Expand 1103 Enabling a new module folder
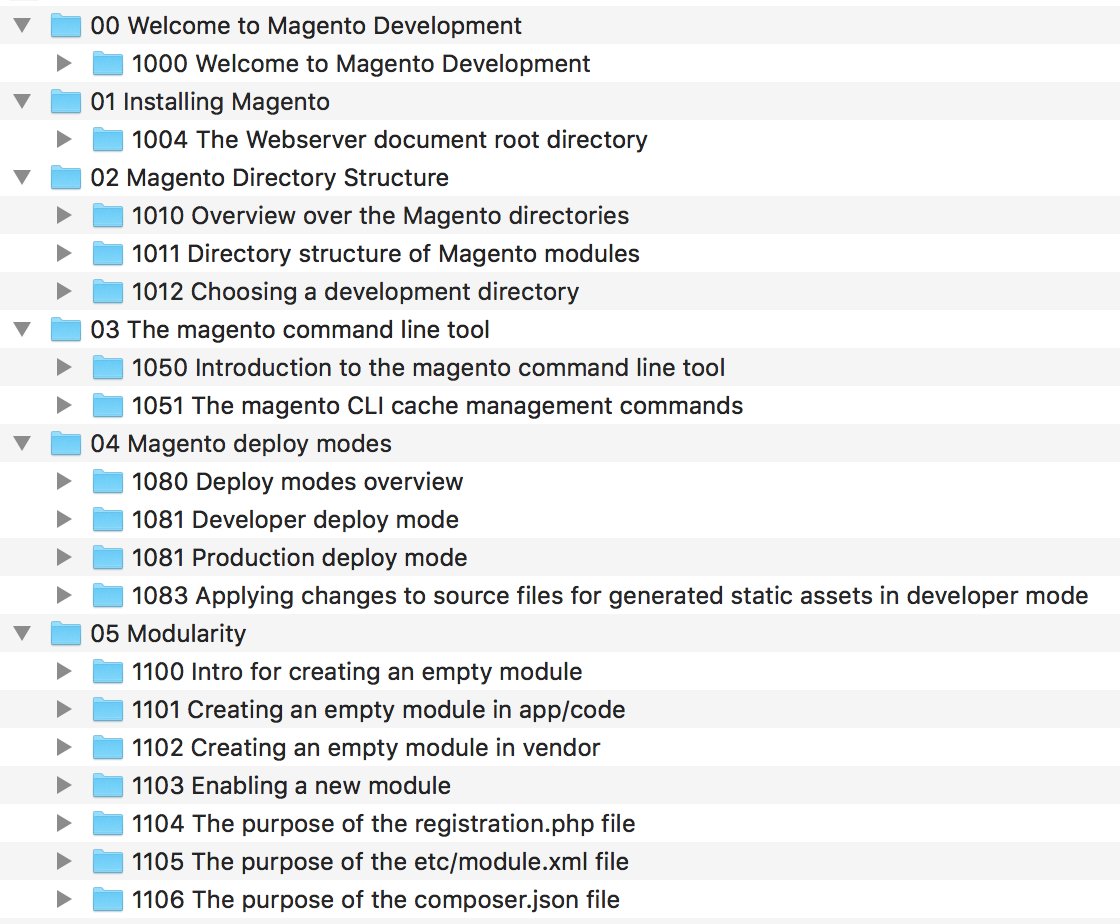Screen dimensions: 1120x924 coord(64,785)
